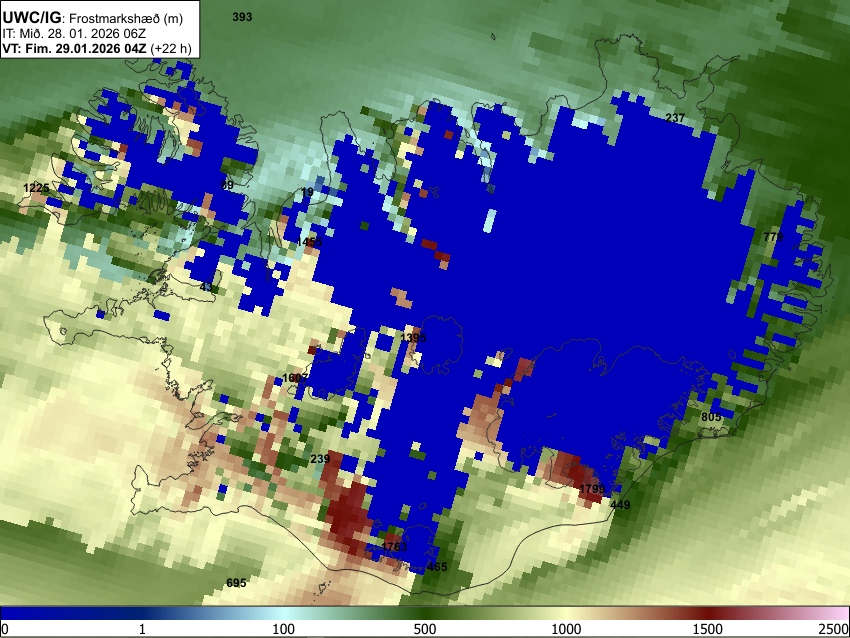
Task: Select the 'IT: Mið. 28. 01. 2026 06Z' line
Action: pyautogui.click(x=74, y=34)
